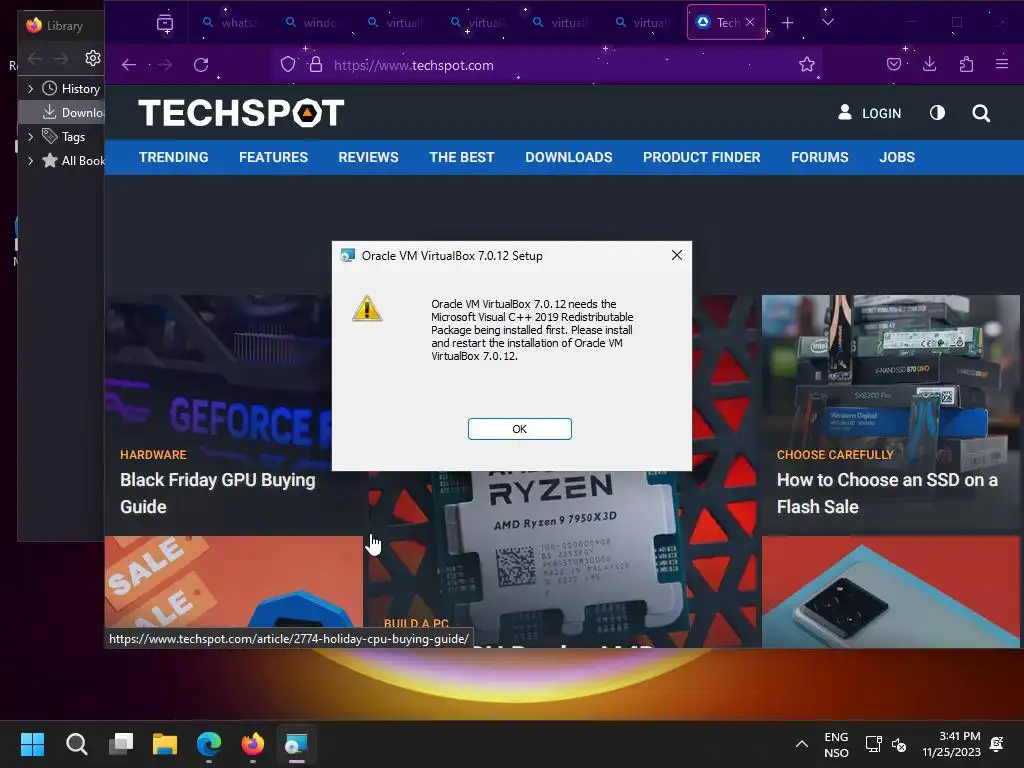This screenshot has height=768, width=1024.
Task: Open the Firefox View pinned button
Action: (165, 24)
